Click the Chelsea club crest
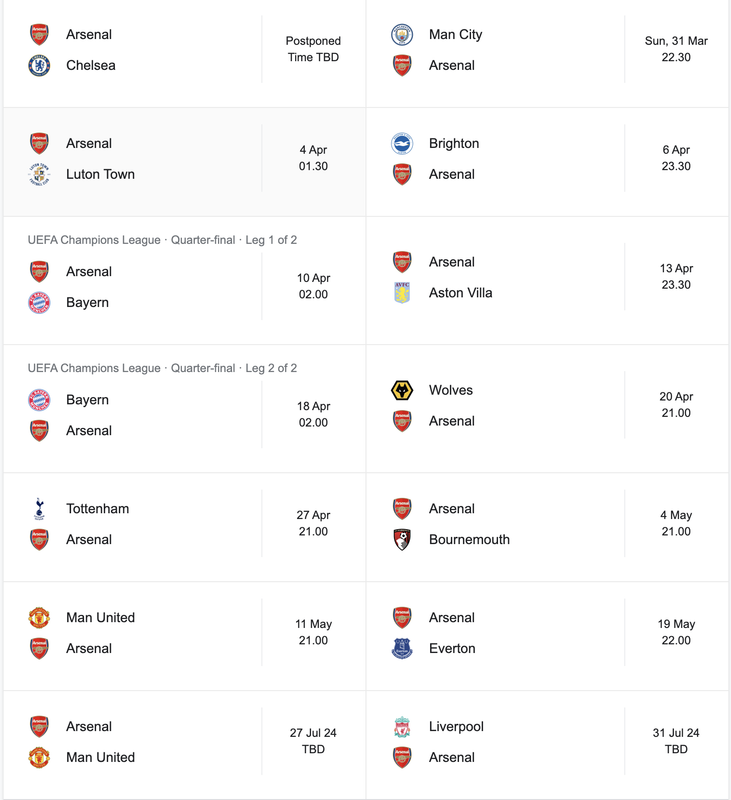731x800 pixels. [x=39, y=65]
